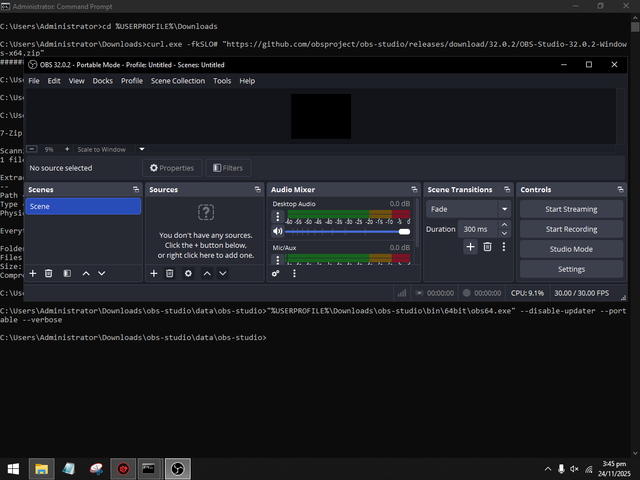Mute Desktop Audio speaker icon

click(278, 231)
